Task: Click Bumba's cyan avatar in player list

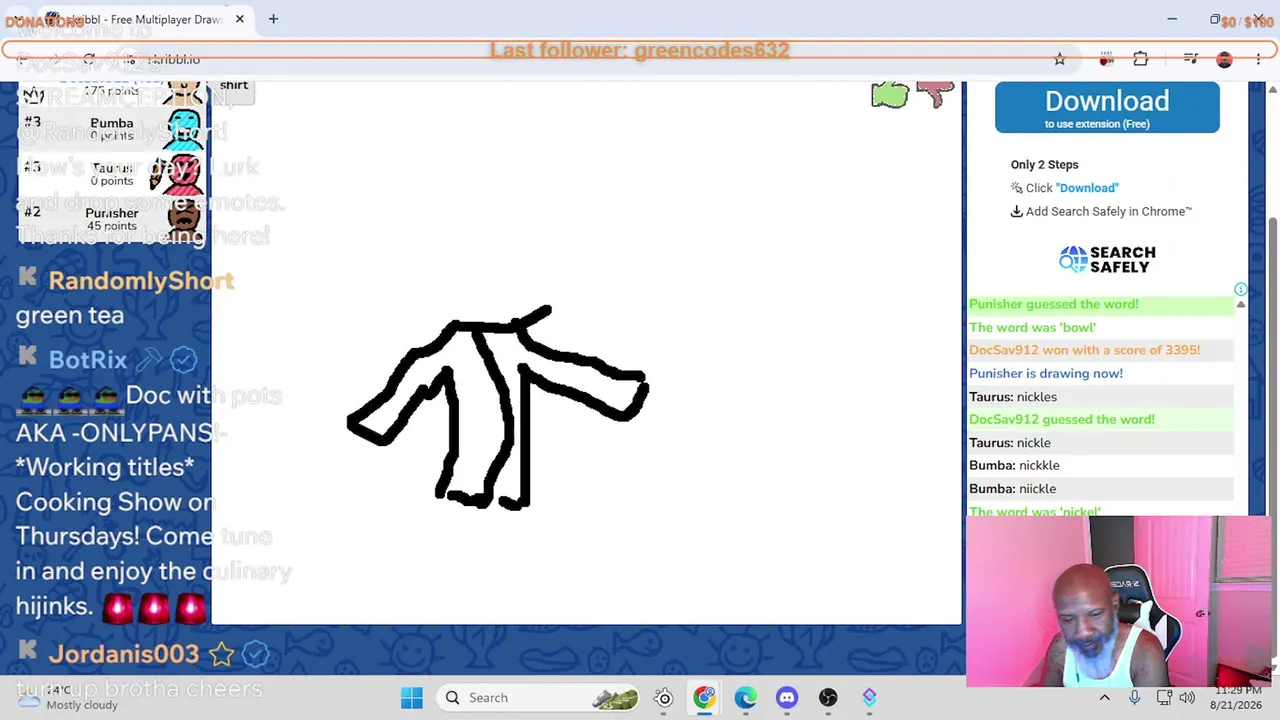Action: [182, 129]
